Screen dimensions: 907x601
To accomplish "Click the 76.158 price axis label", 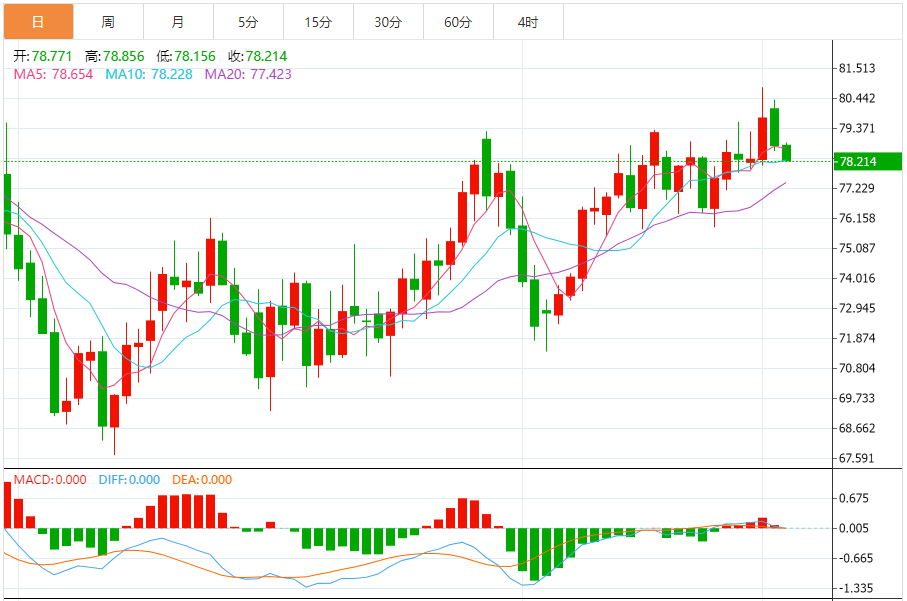I will click(x=857, y=218).
